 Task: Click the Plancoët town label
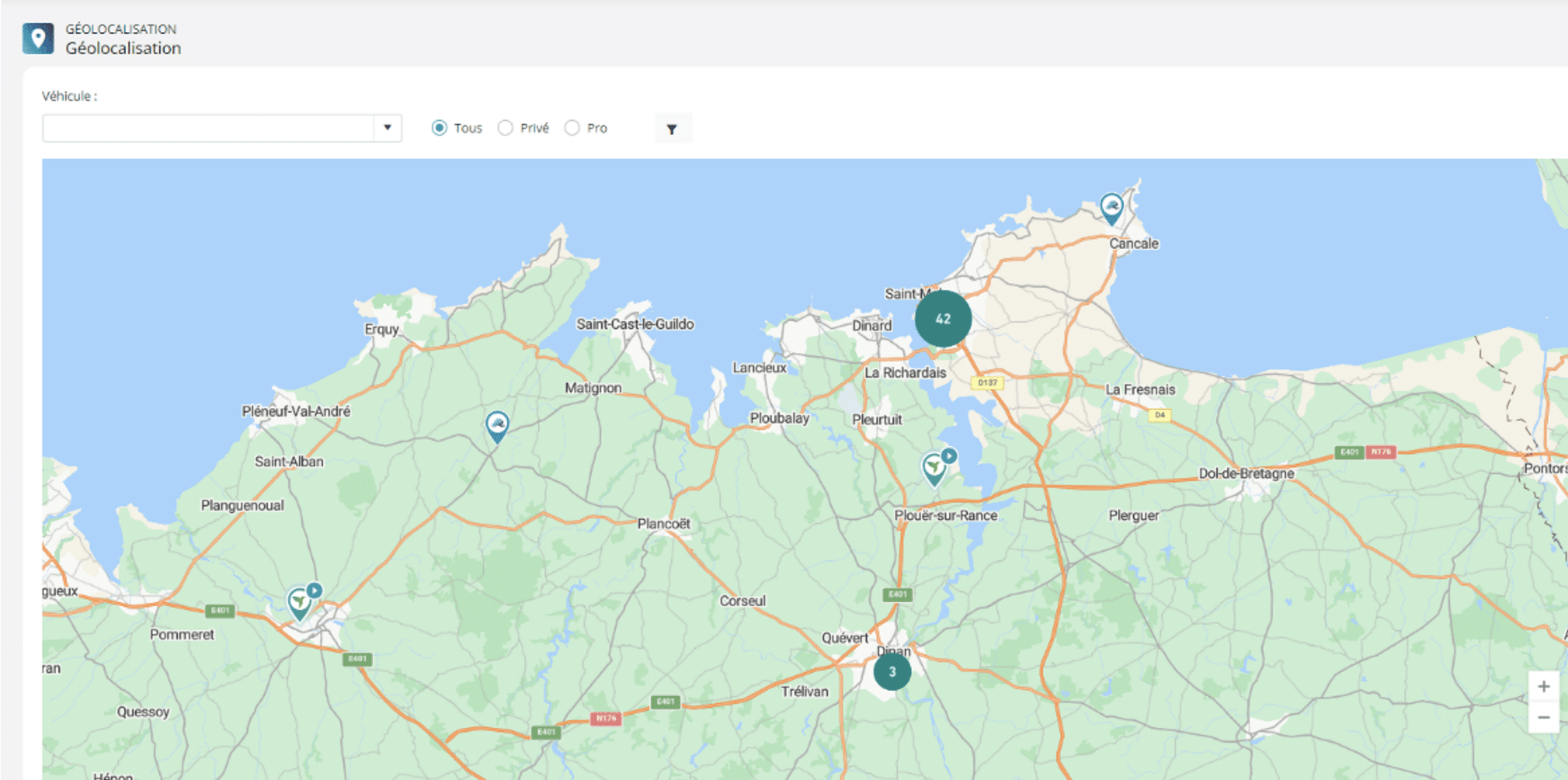663,523
